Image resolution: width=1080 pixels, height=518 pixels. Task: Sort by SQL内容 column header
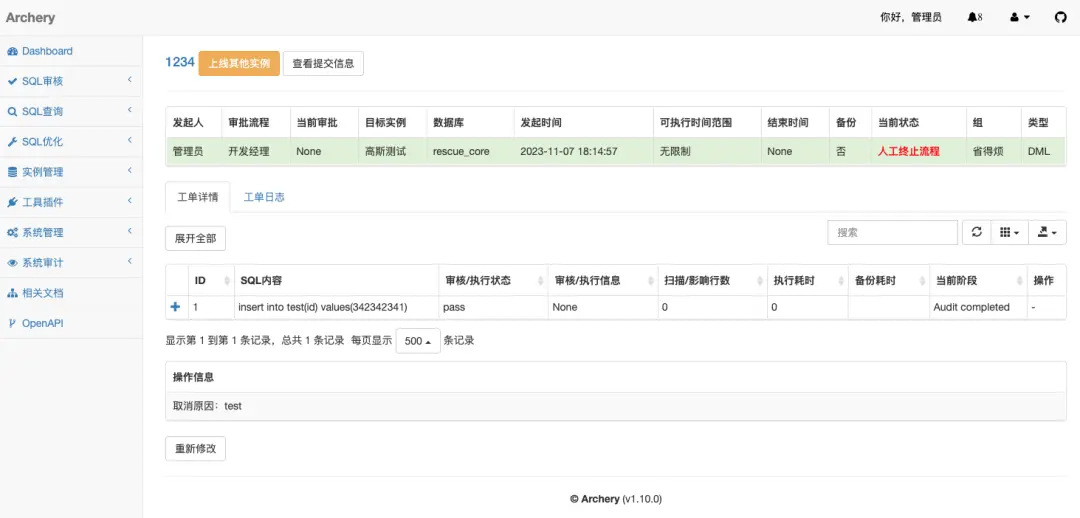[336, 280]
